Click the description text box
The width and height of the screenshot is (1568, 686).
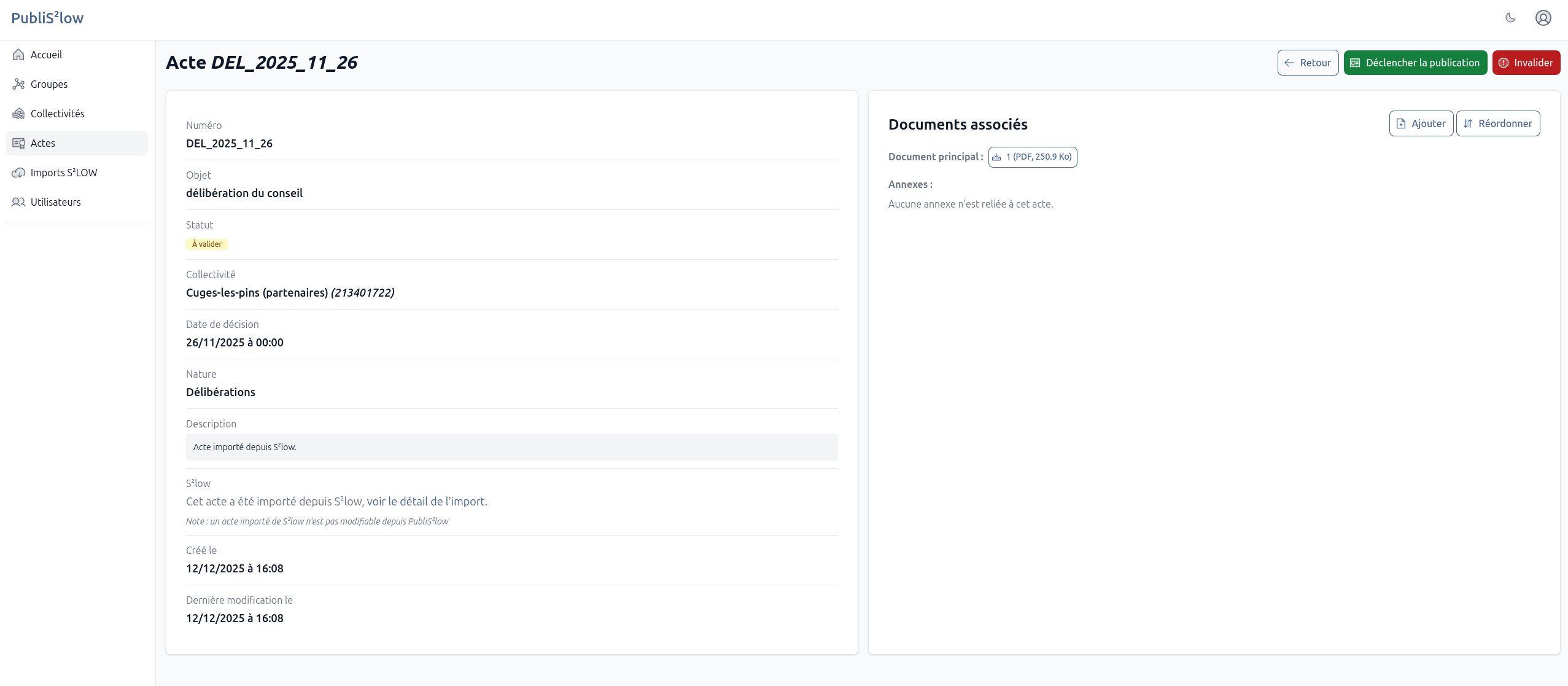click(x=511, y=447)
